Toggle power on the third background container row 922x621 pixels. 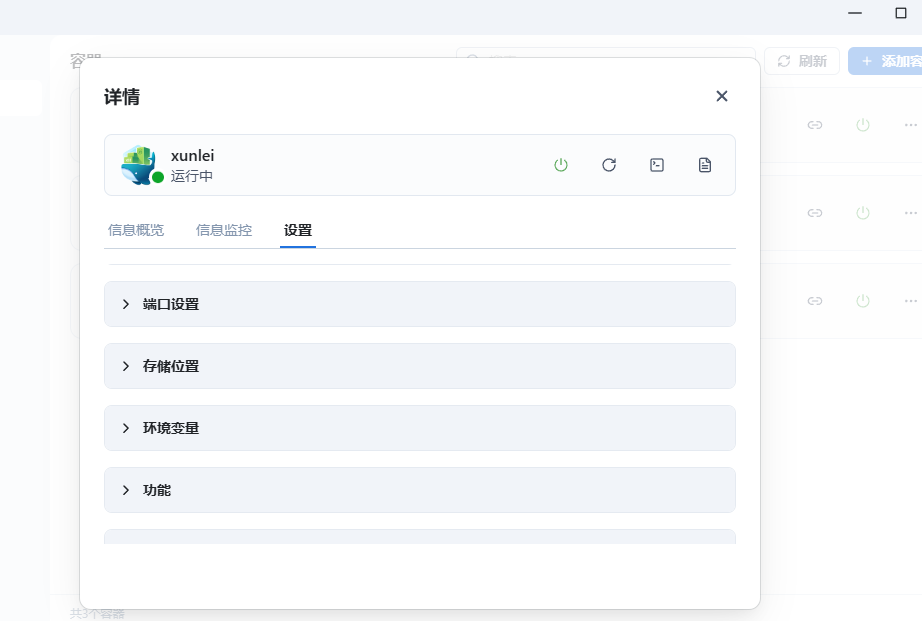coord(862,301)
